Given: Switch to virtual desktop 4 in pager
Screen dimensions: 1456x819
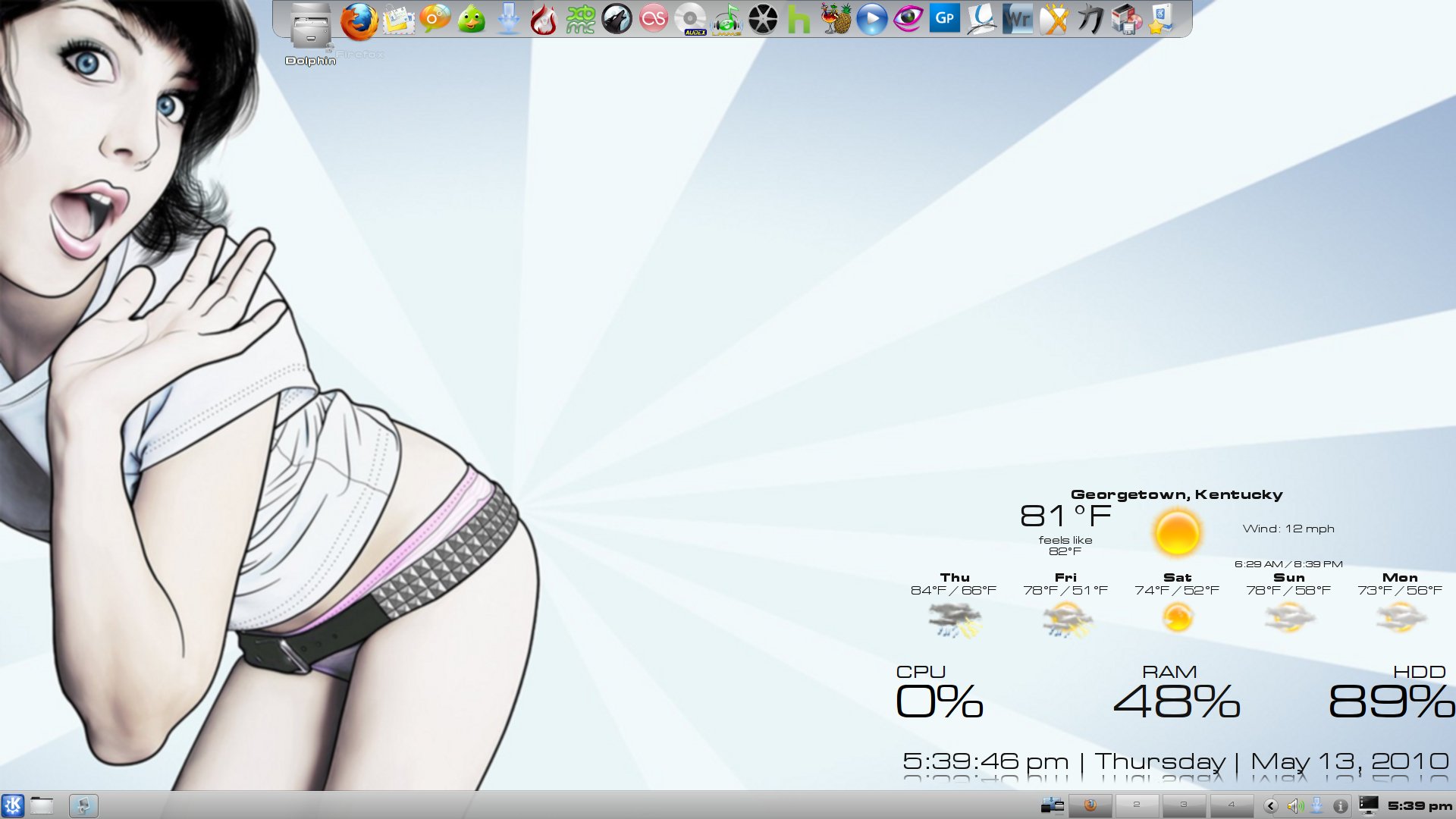Looking at the screenshot, I should 1232,805.
